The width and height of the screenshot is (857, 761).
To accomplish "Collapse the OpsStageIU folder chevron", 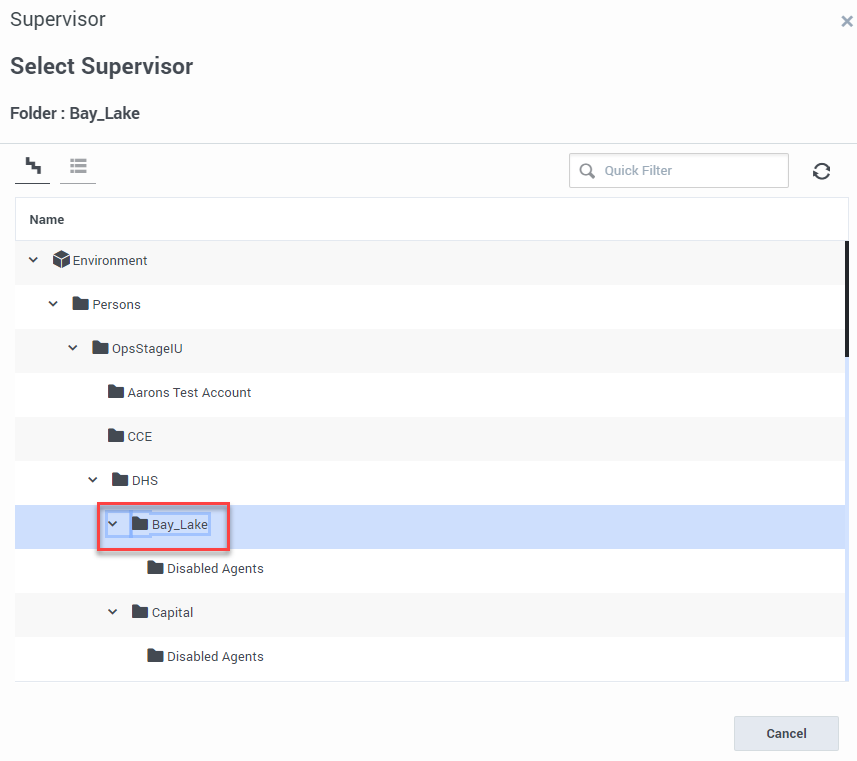I will click(x=73, y=348).
